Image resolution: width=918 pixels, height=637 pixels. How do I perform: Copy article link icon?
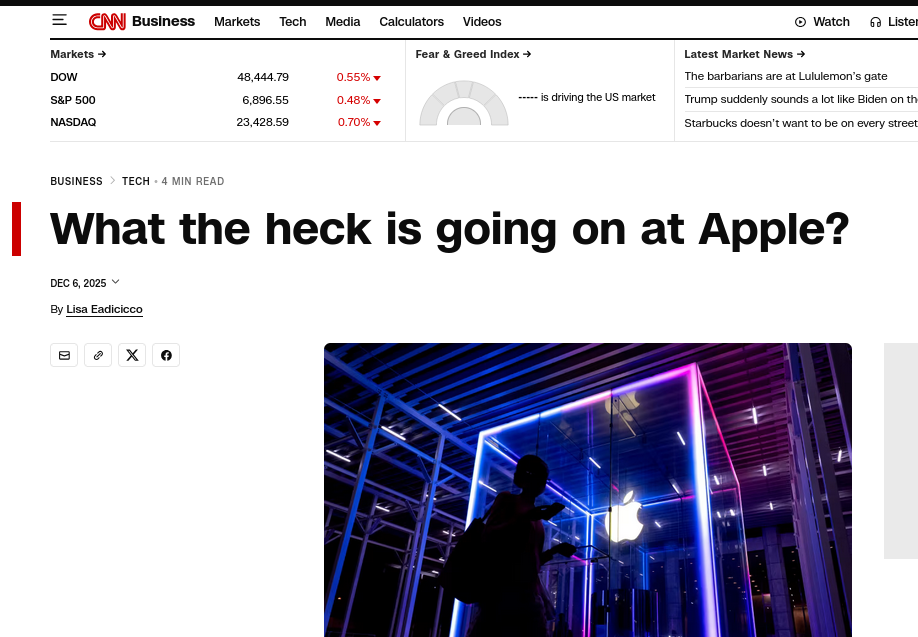point(98,355)
